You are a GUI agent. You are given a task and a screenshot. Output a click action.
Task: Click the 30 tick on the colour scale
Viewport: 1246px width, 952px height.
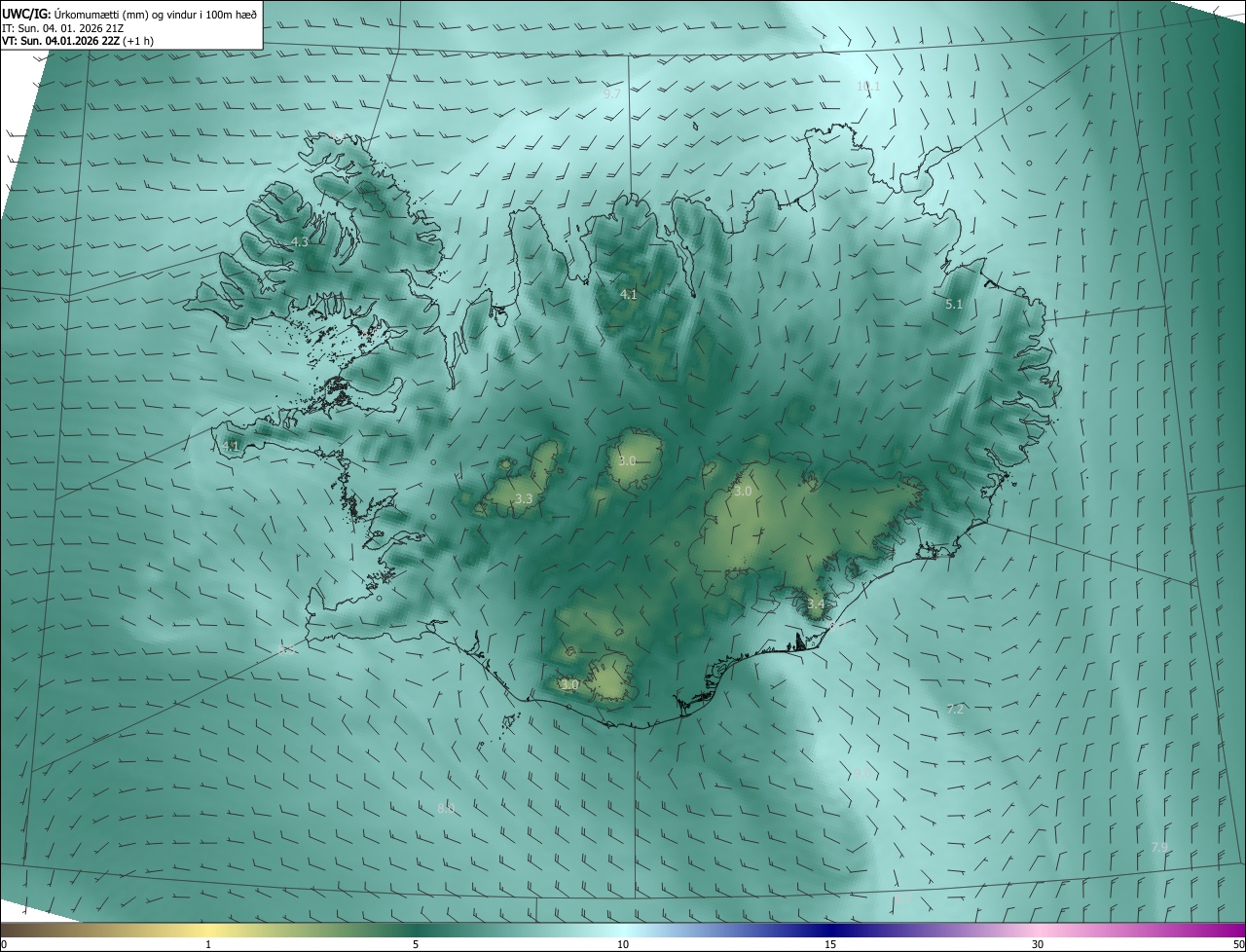(x=1038, y=944)
